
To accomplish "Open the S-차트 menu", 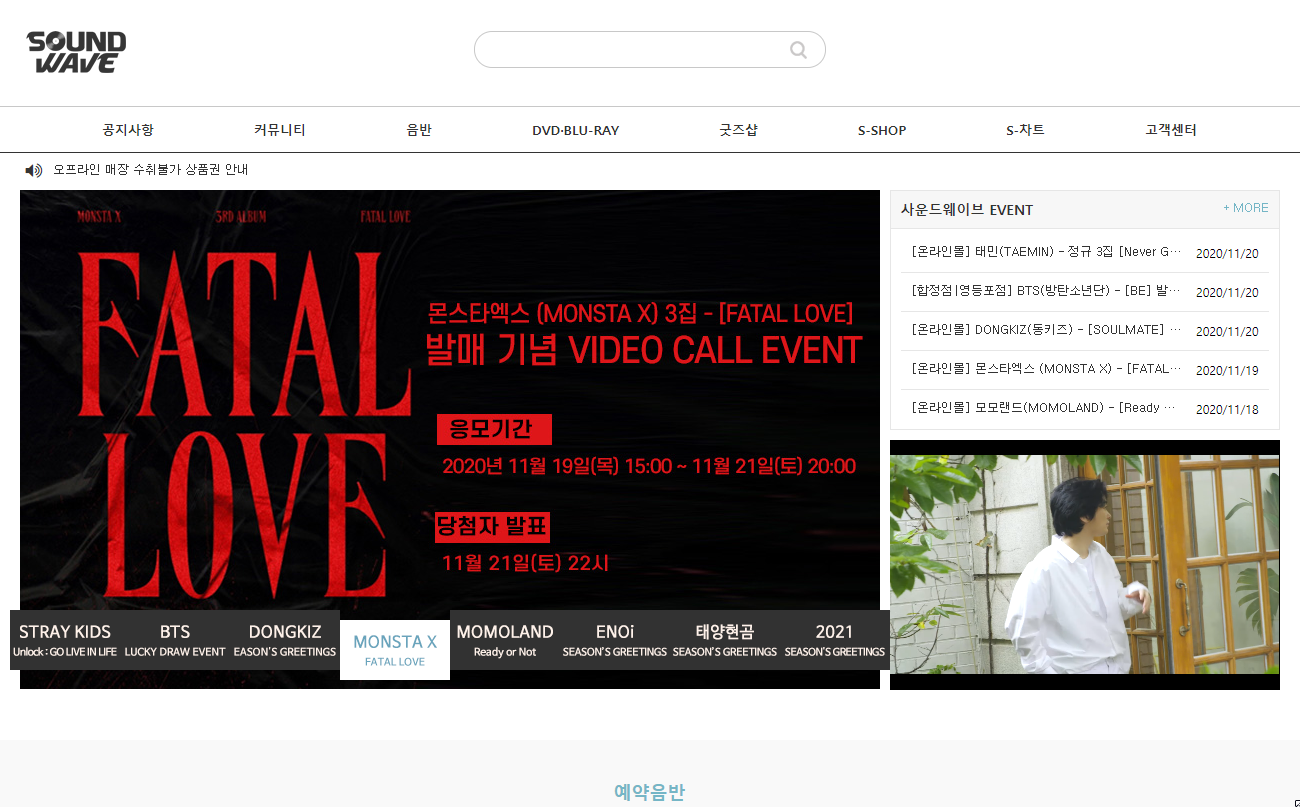I will click(1025, 130).
